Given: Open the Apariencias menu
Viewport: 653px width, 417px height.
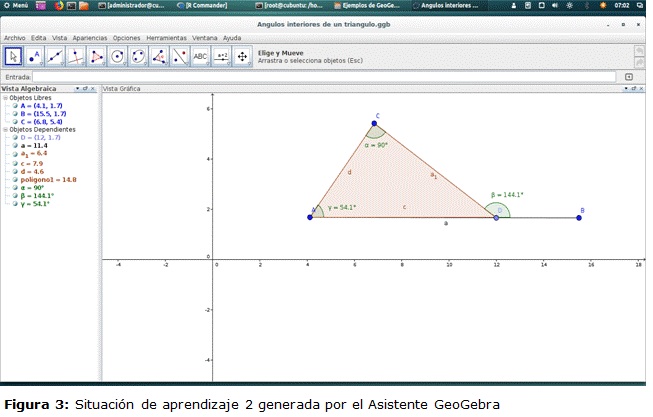Looking at the screenshot, I should coord(90,37).
